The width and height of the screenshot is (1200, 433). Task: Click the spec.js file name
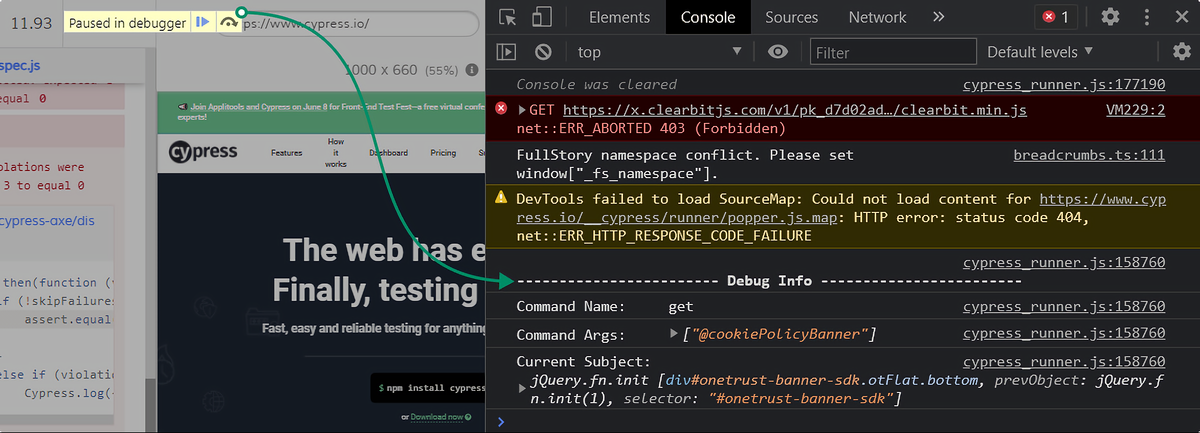(20, 66)
